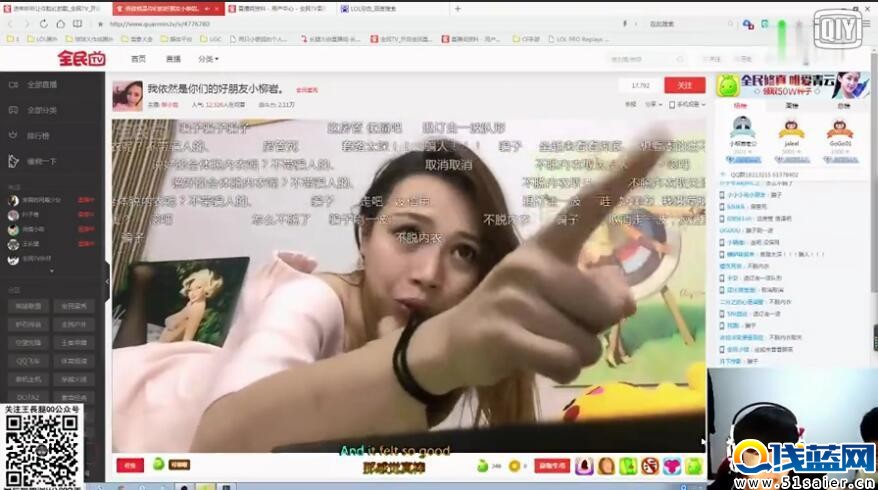Collapse the left sidebar handle
The width and height of the screenshot is (878, 490).
click(107, 281)
